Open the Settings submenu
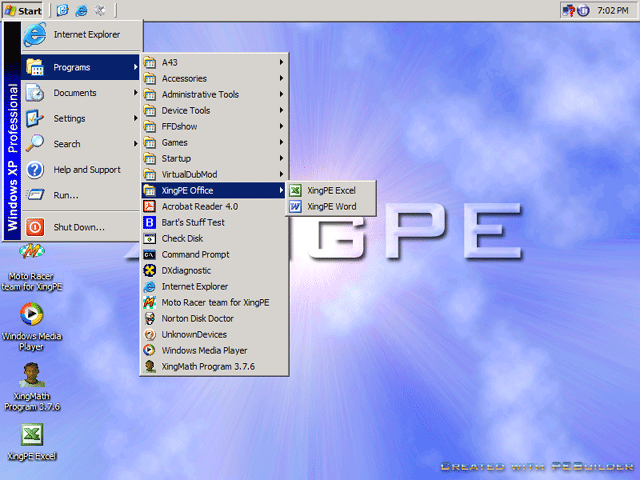 (80, 119)
